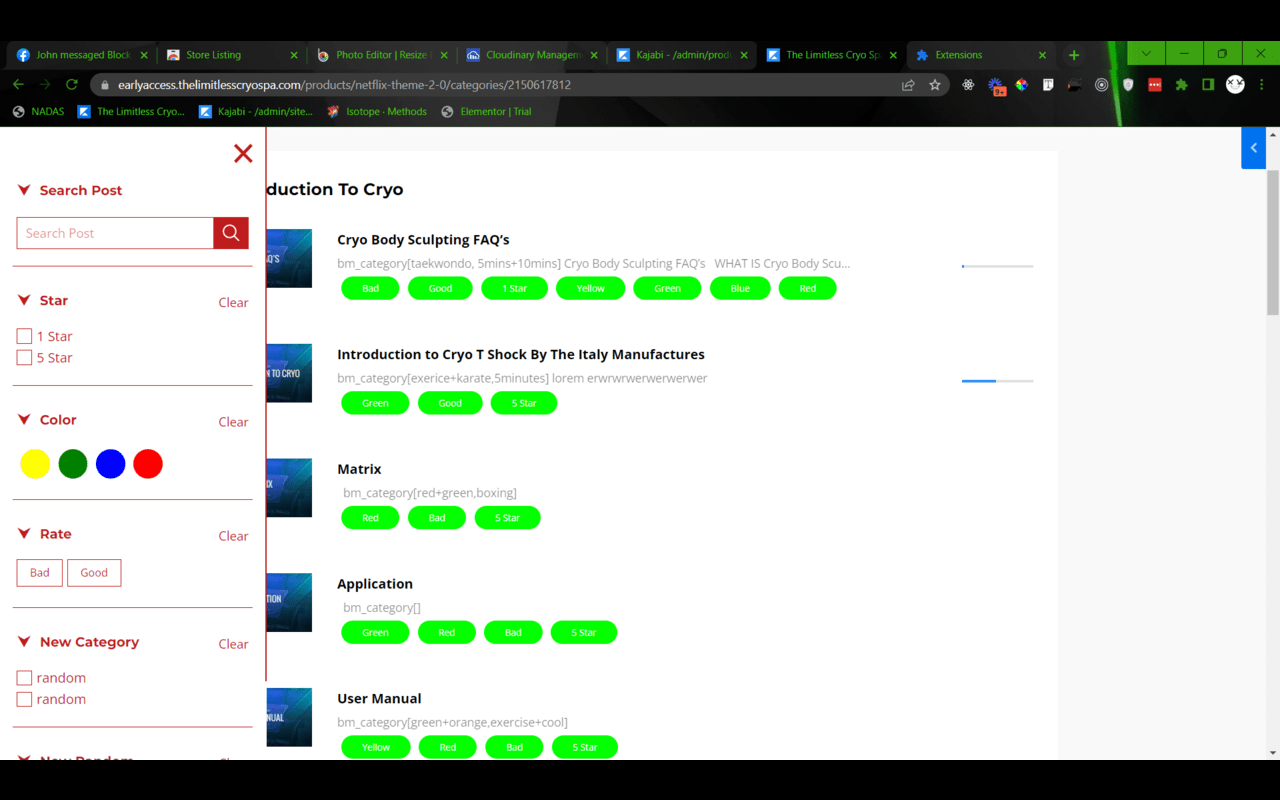Go back in browser history
1280x800 pixels.
point(18,85)
